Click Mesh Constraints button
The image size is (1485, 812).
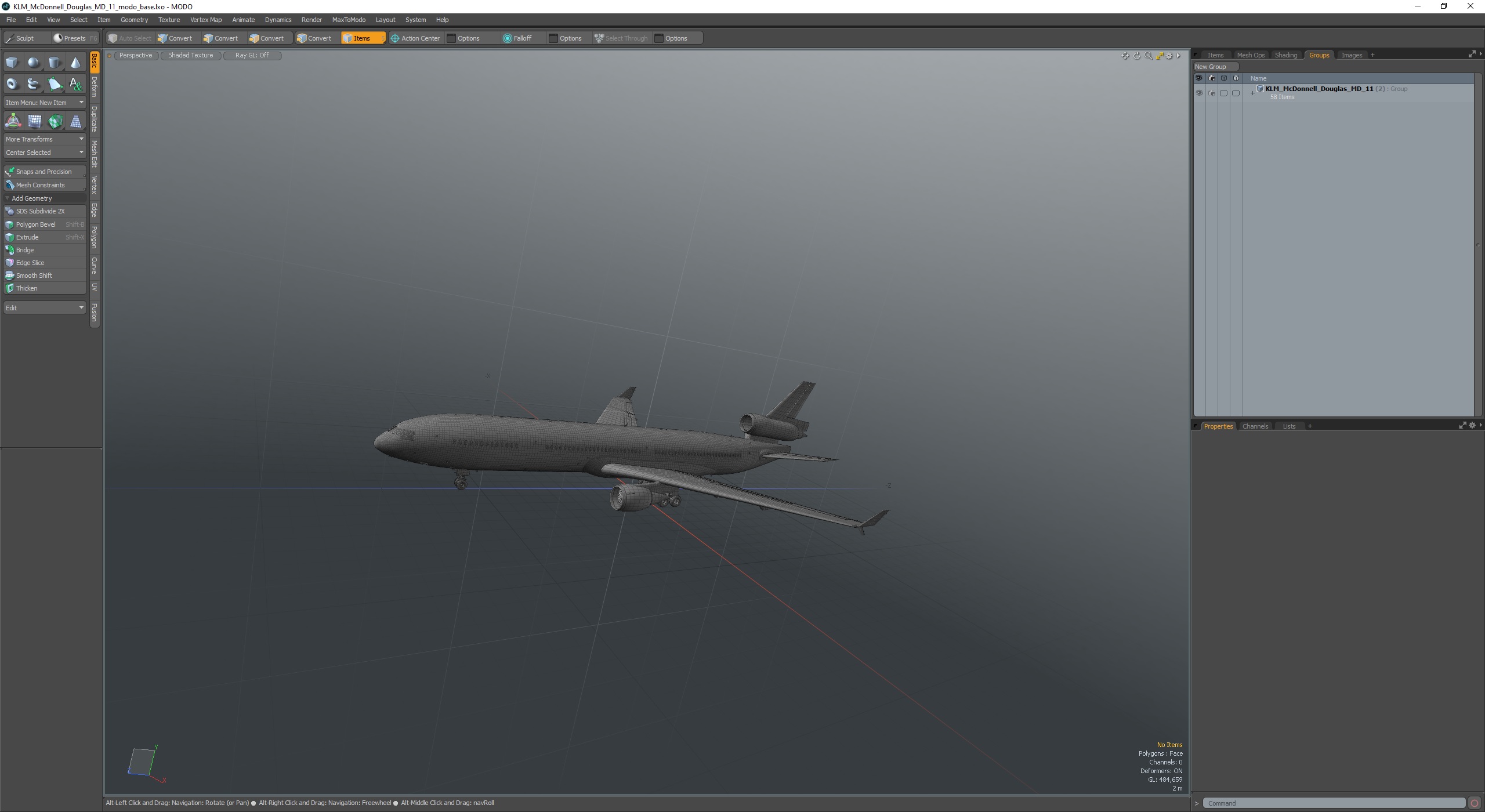[x=45, y=185]
